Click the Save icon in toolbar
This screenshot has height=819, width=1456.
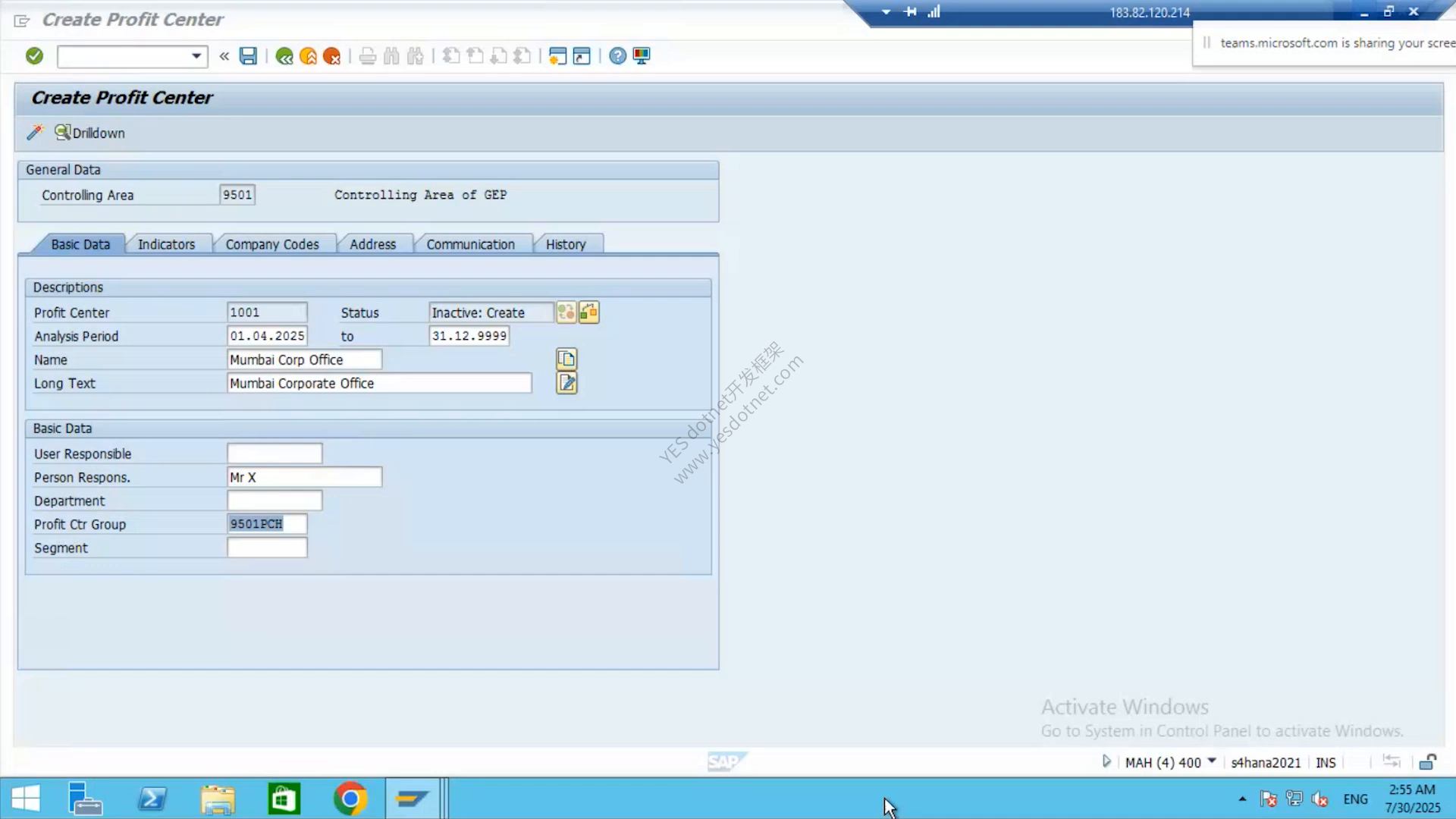click(x=248, y=56)
